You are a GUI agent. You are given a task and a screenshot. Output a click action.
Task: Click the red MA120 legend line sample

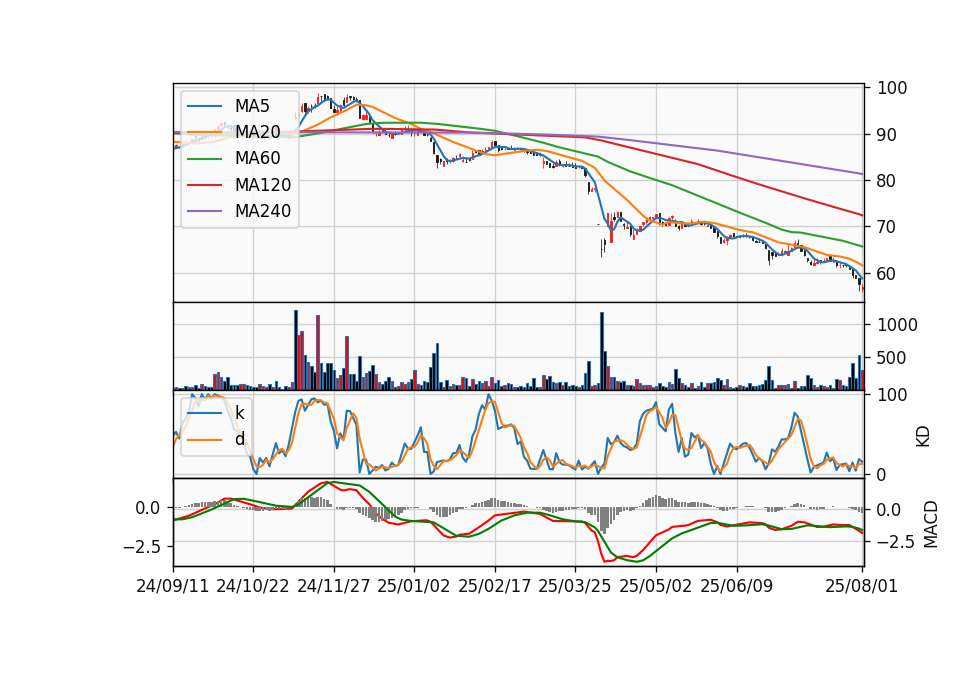point(204,185)
